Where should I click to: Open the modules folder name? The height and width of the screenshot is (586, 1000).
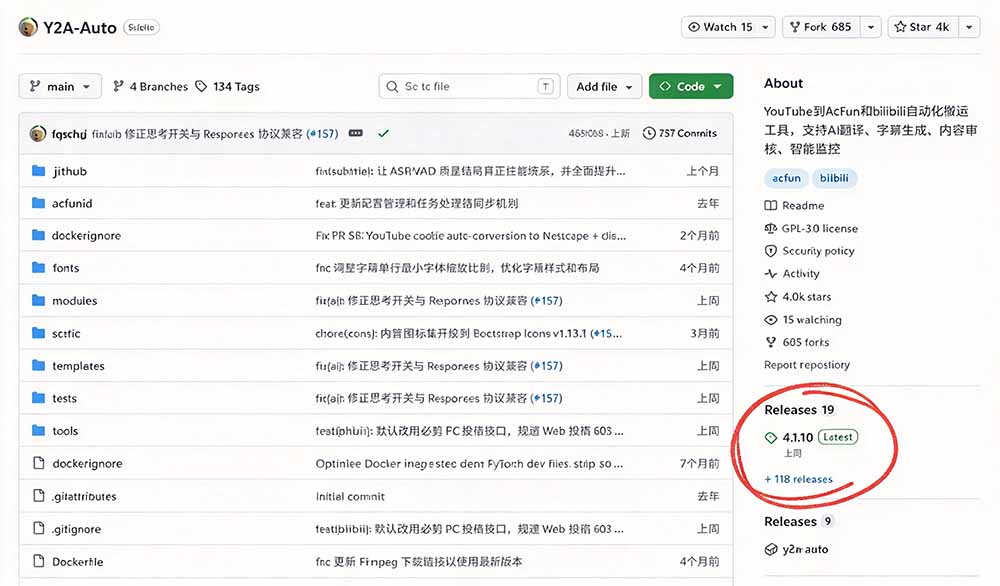click(x=75, y=301)
